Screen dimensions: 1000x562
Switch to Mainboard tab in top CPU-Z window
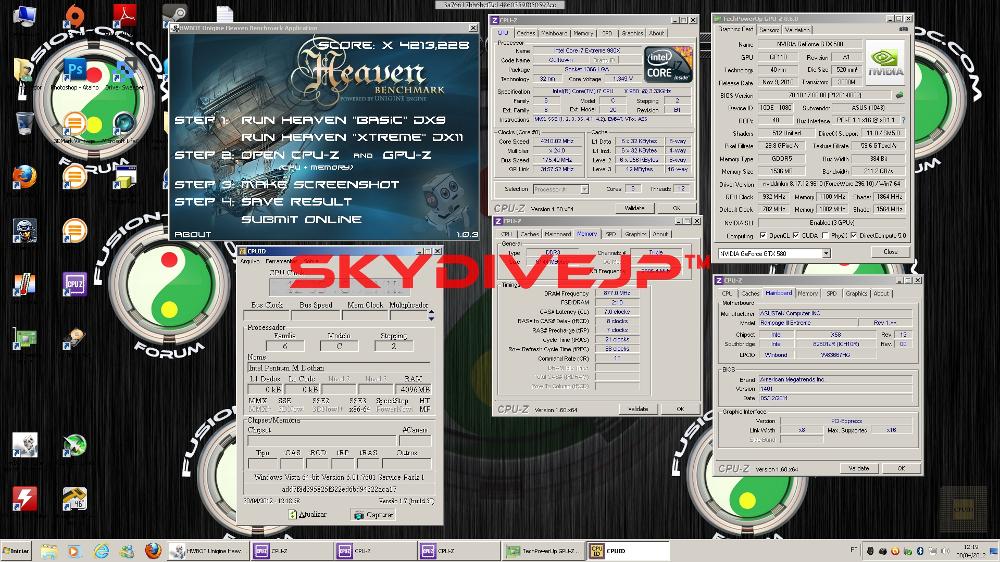(x=554, y=33)
